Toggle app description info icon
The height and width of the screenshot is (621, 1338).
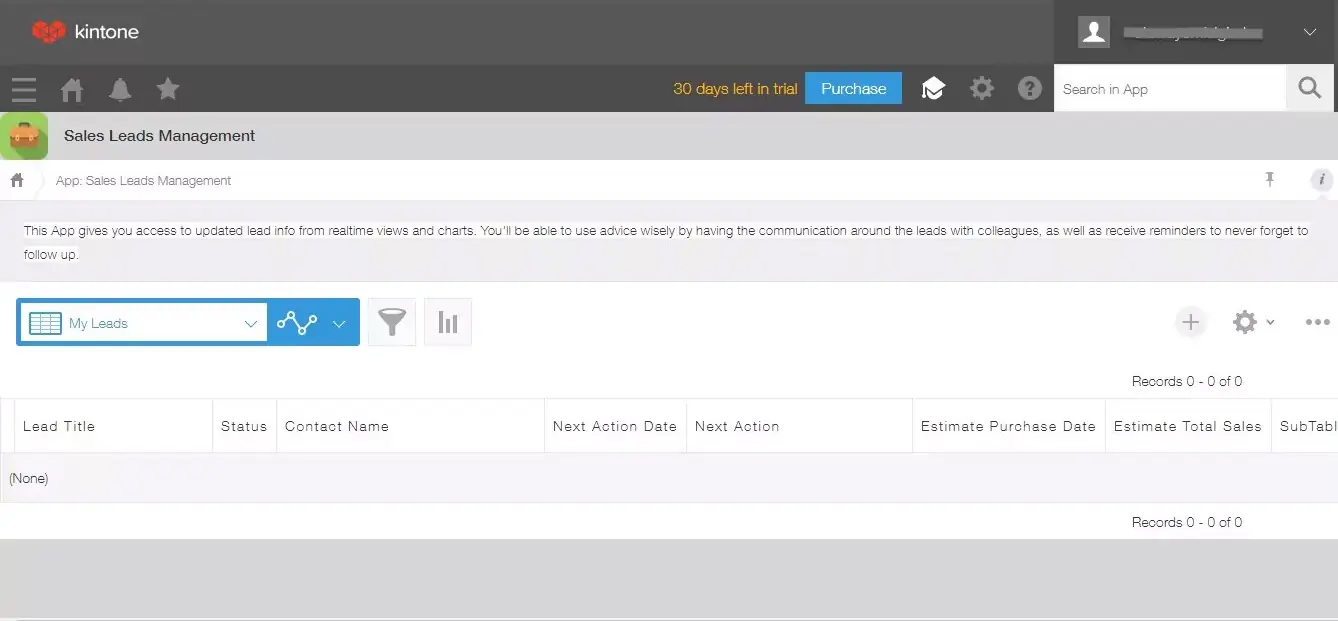pos(1322,180)
